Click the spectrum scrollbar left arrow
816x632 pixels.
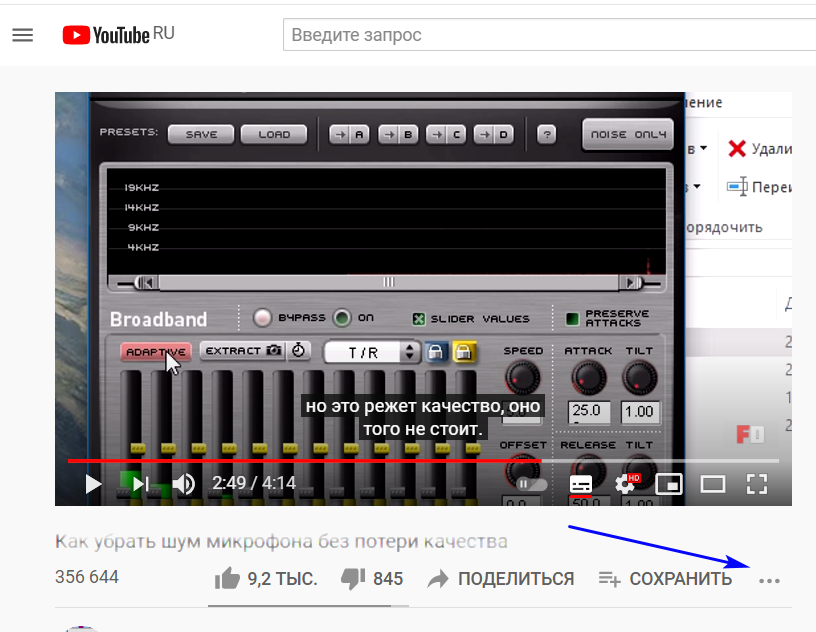pos(147,283)
